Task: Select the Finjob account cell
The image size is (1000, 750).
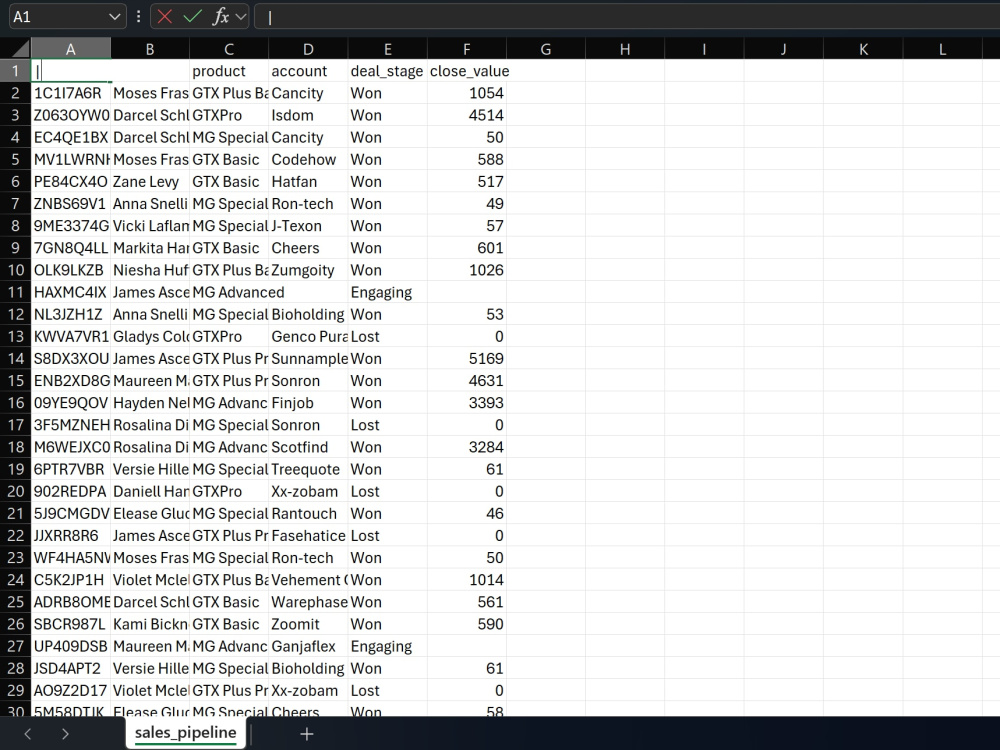Action: pos(308,402)
